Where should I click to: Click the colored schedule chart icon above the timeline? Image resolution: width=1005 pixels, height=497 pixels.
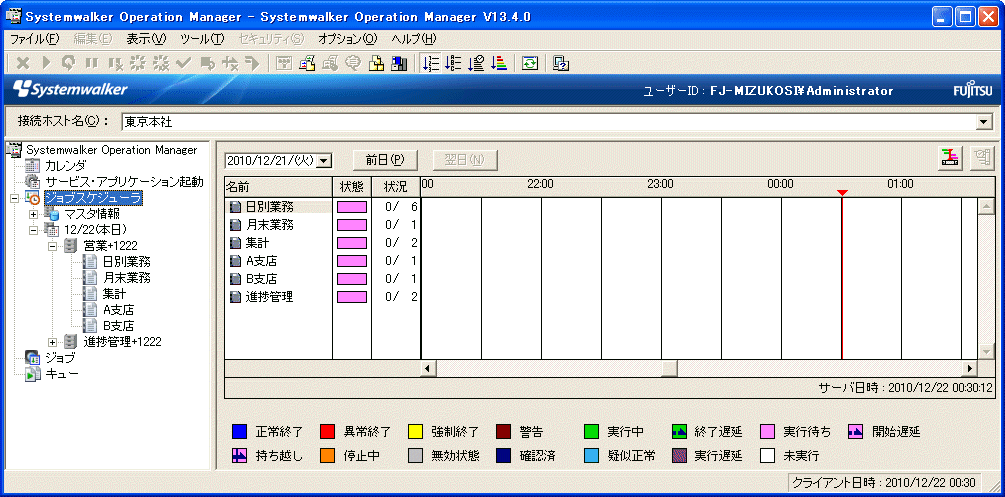951,158
